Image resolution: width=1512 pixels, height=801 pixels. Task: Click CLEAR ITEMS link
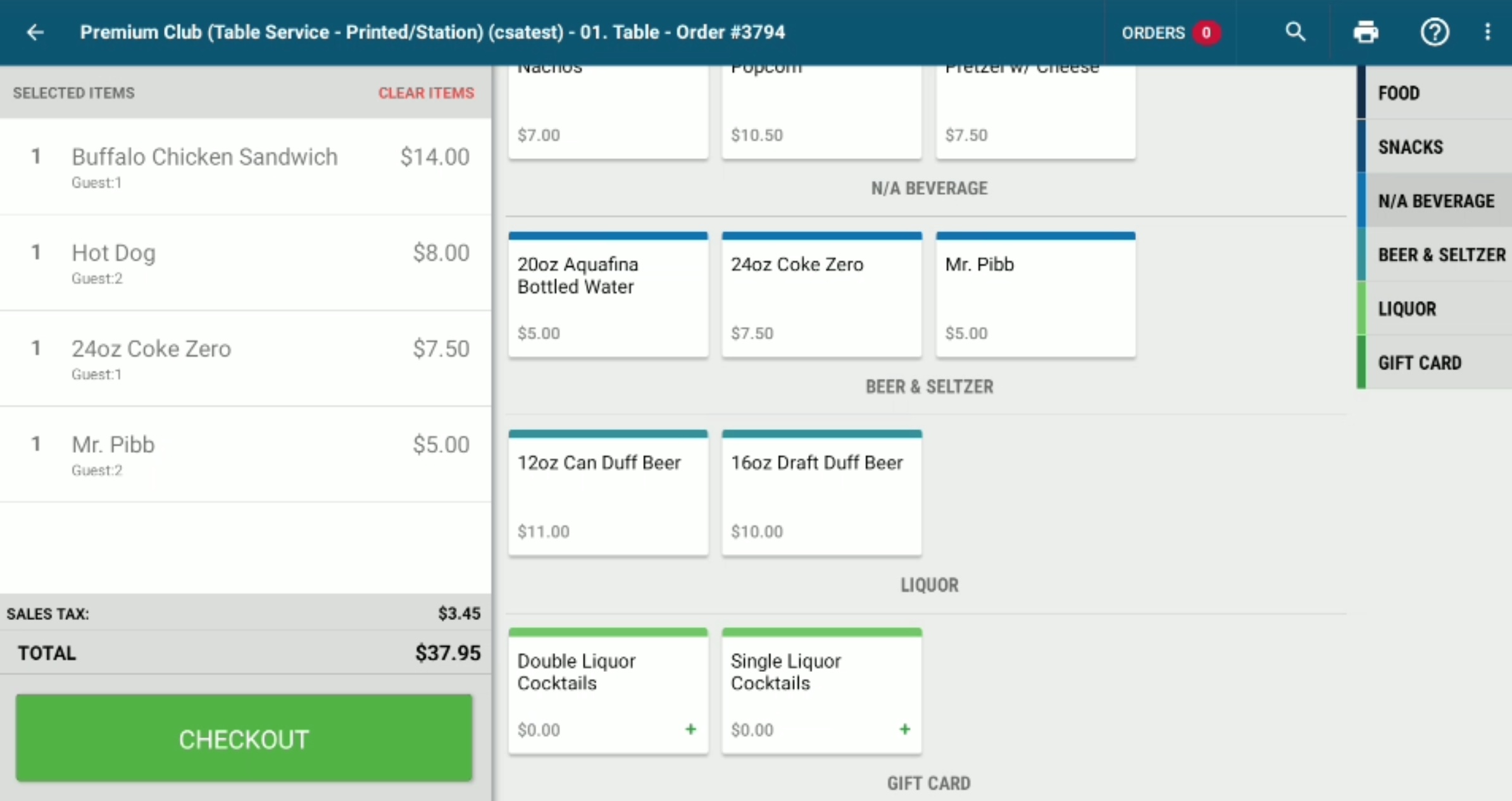coord(426,93)
